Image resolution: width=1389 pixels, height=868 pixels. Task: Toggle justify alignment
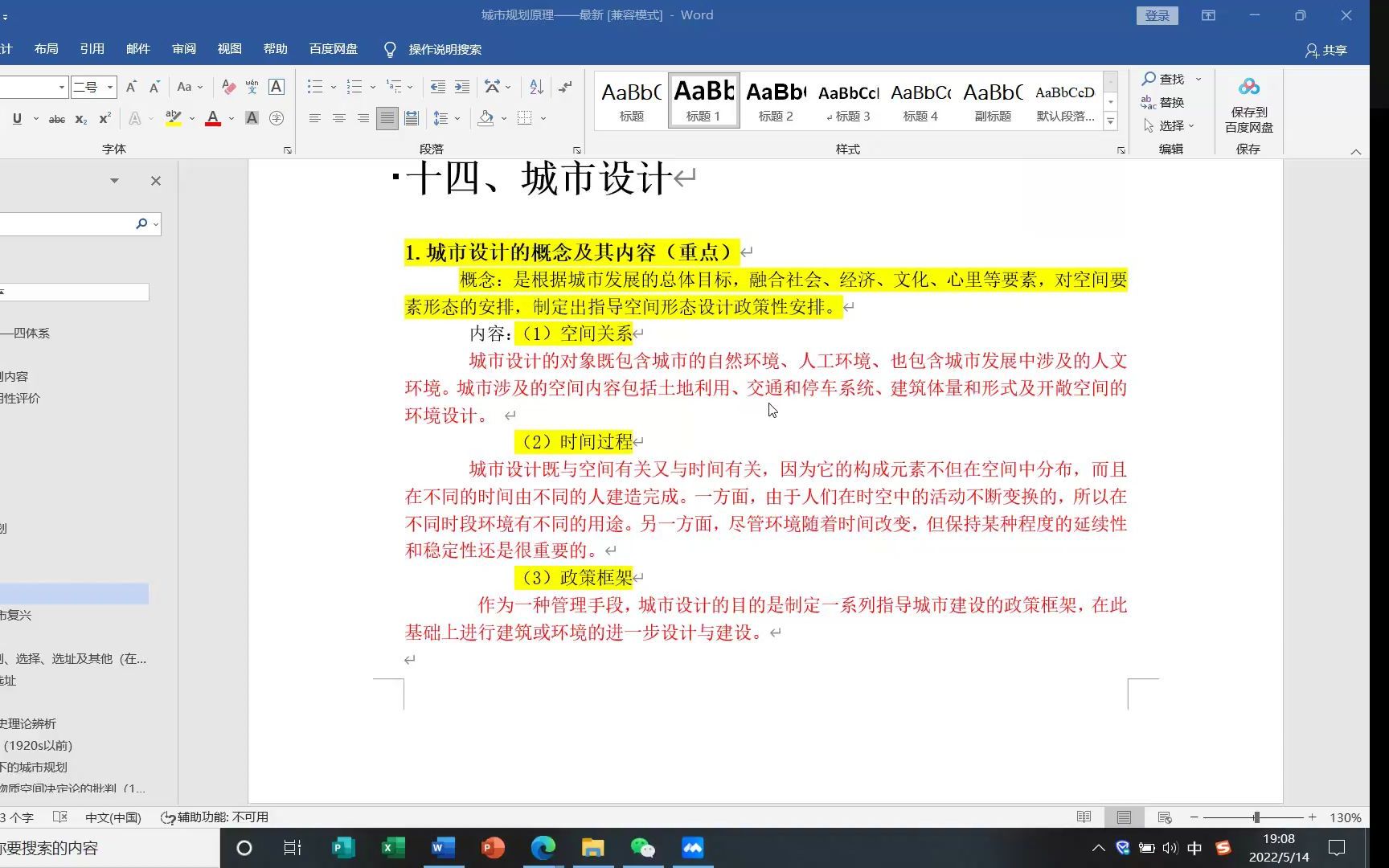click(x=387, y=119)
